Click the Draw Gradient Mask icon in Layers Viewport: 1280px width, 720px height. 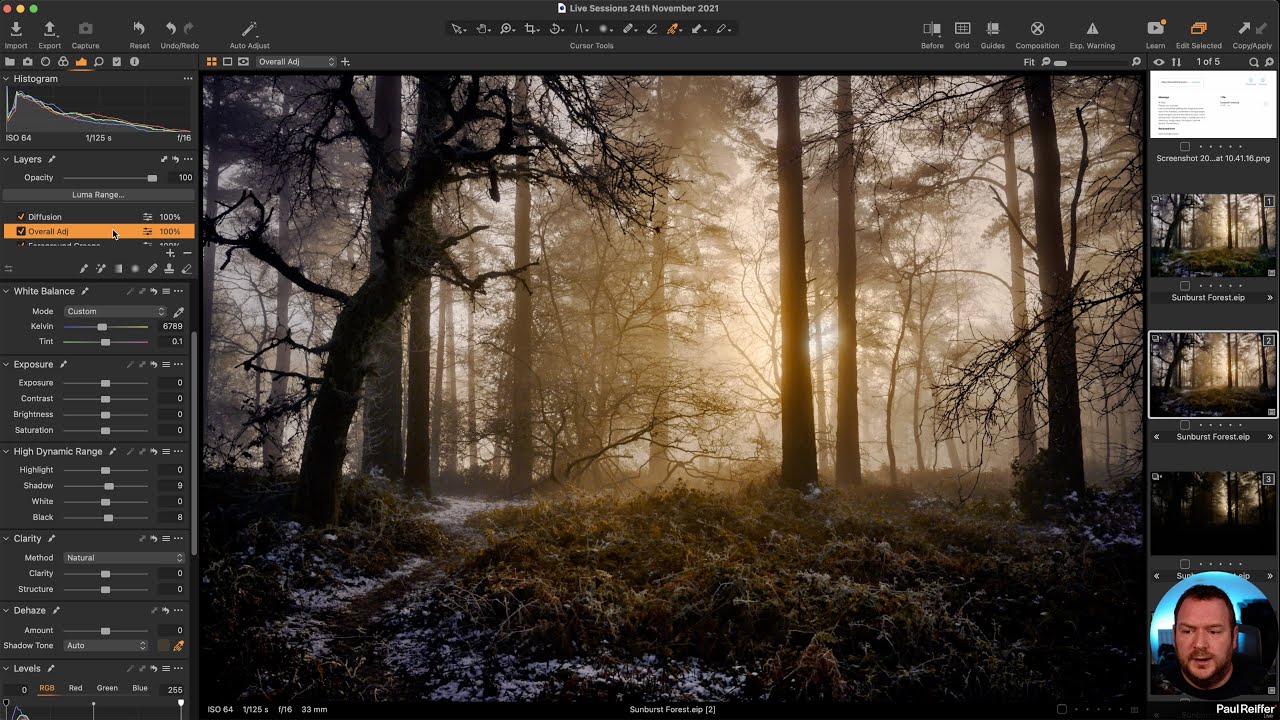(118, 269)
